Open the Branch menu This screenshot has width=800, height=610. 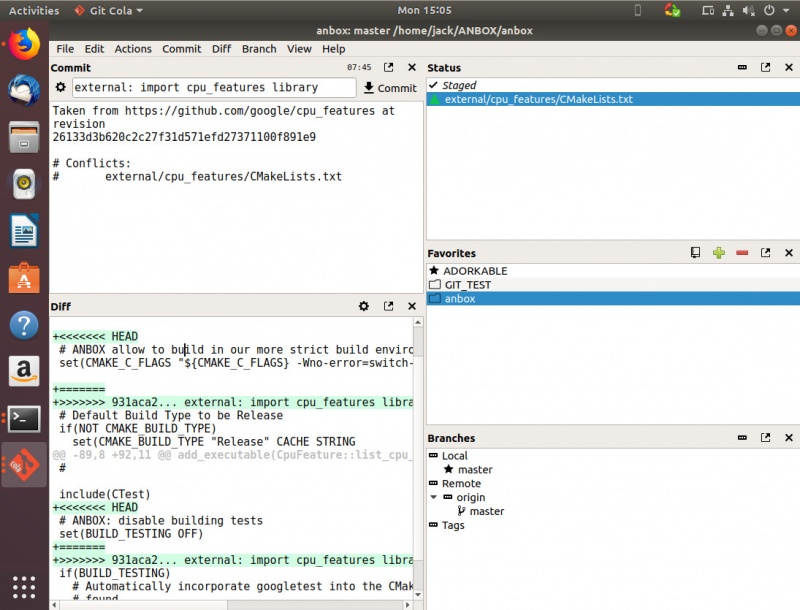[258, 48]
